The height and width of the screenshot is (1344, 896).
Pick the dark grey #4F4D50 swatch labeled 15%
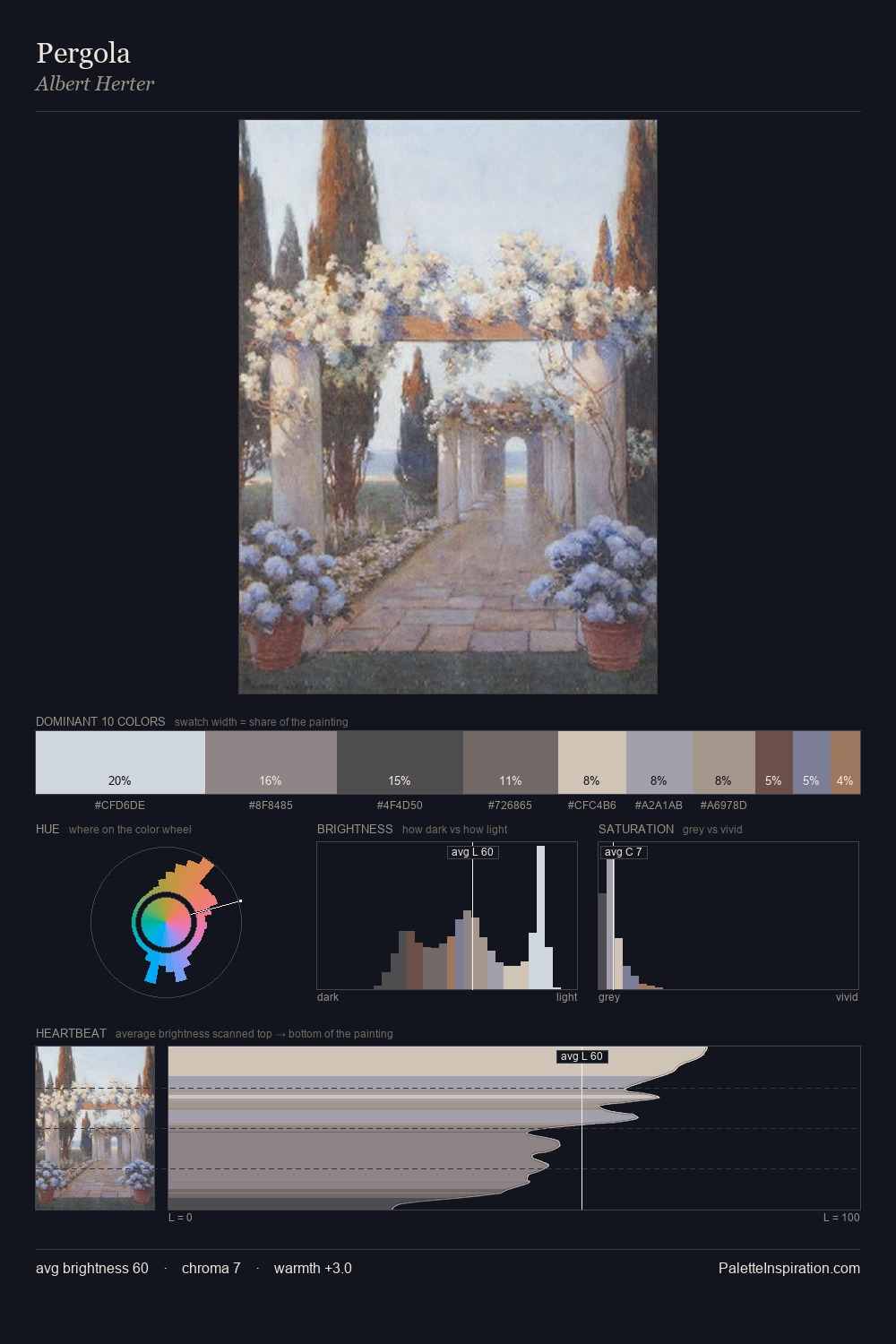pyautogui.click(x=400, y=762)
